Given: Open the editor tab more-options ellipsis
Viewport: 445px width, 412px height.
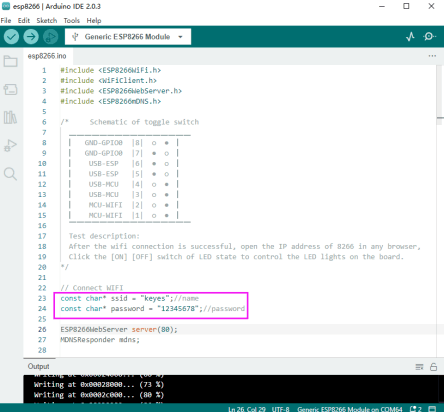Looking at the screenshot, I should coord(432,56).
